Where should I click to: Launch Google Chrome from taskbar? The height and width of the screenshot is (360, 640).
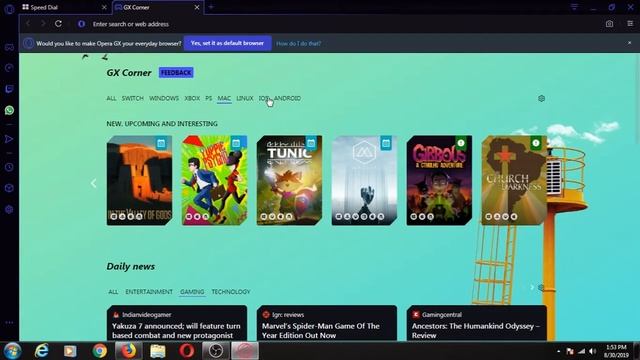pos(99,351)
